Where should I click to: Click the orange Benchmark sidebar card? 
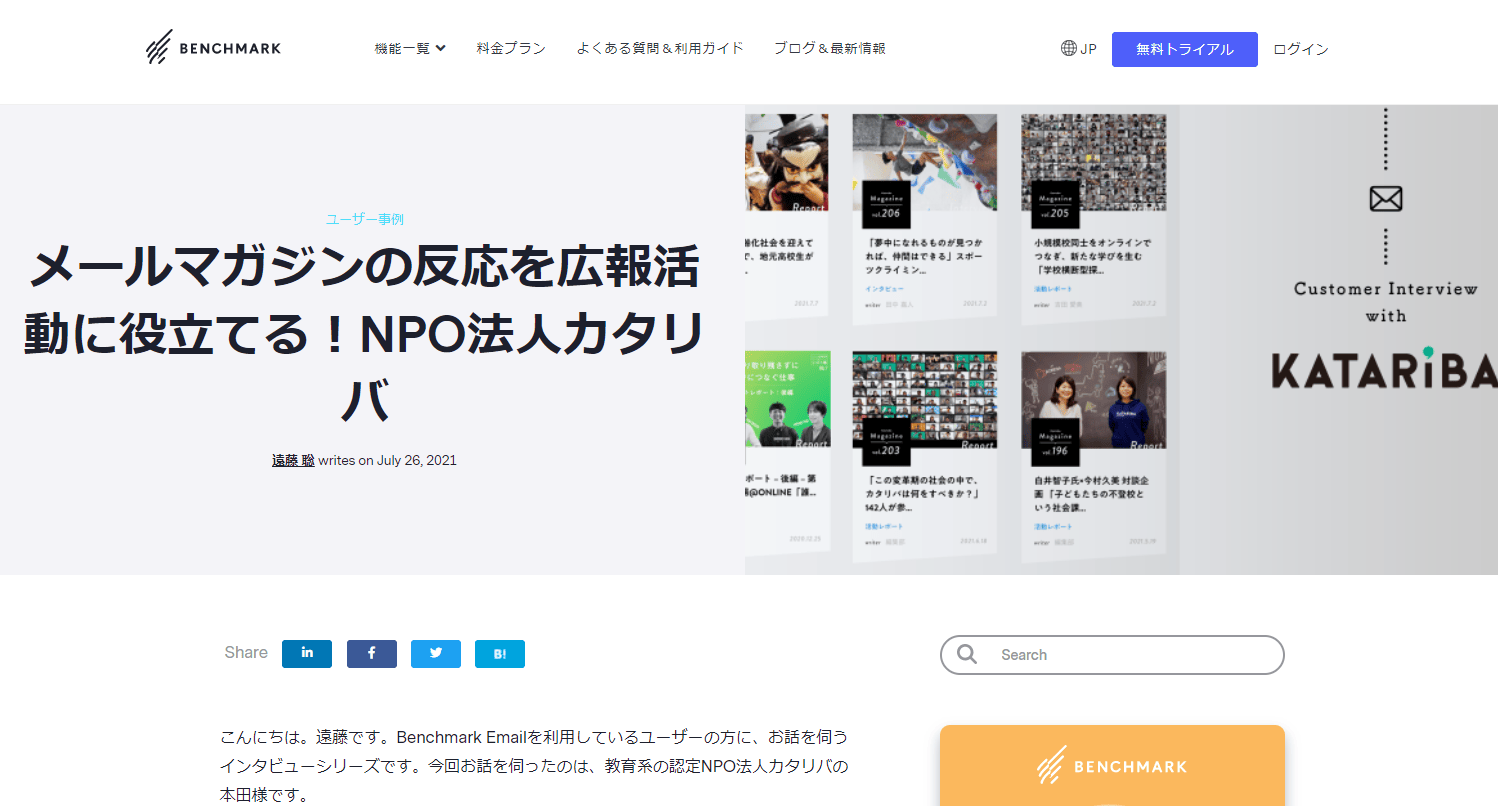[x=1112, y=765]
